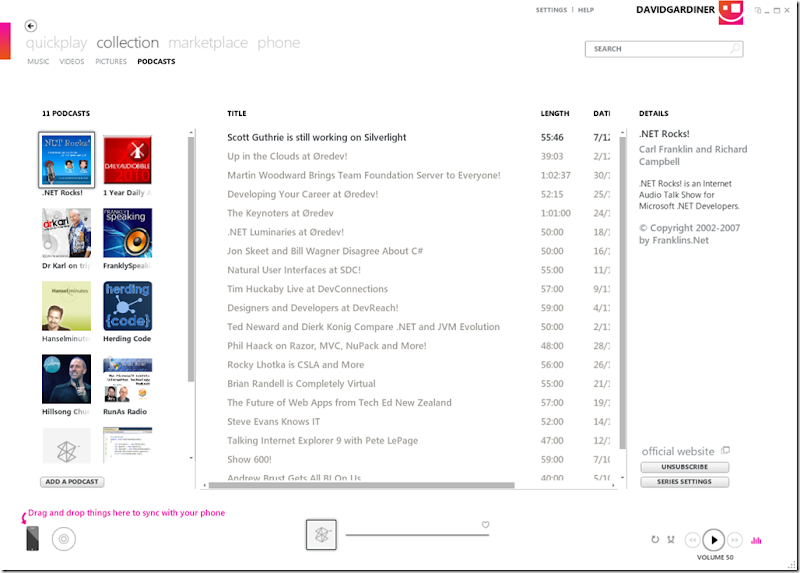Screen dimensions: 800x573
Task: Click the podcast list scroll-down arrow
Action: [191, 458]
